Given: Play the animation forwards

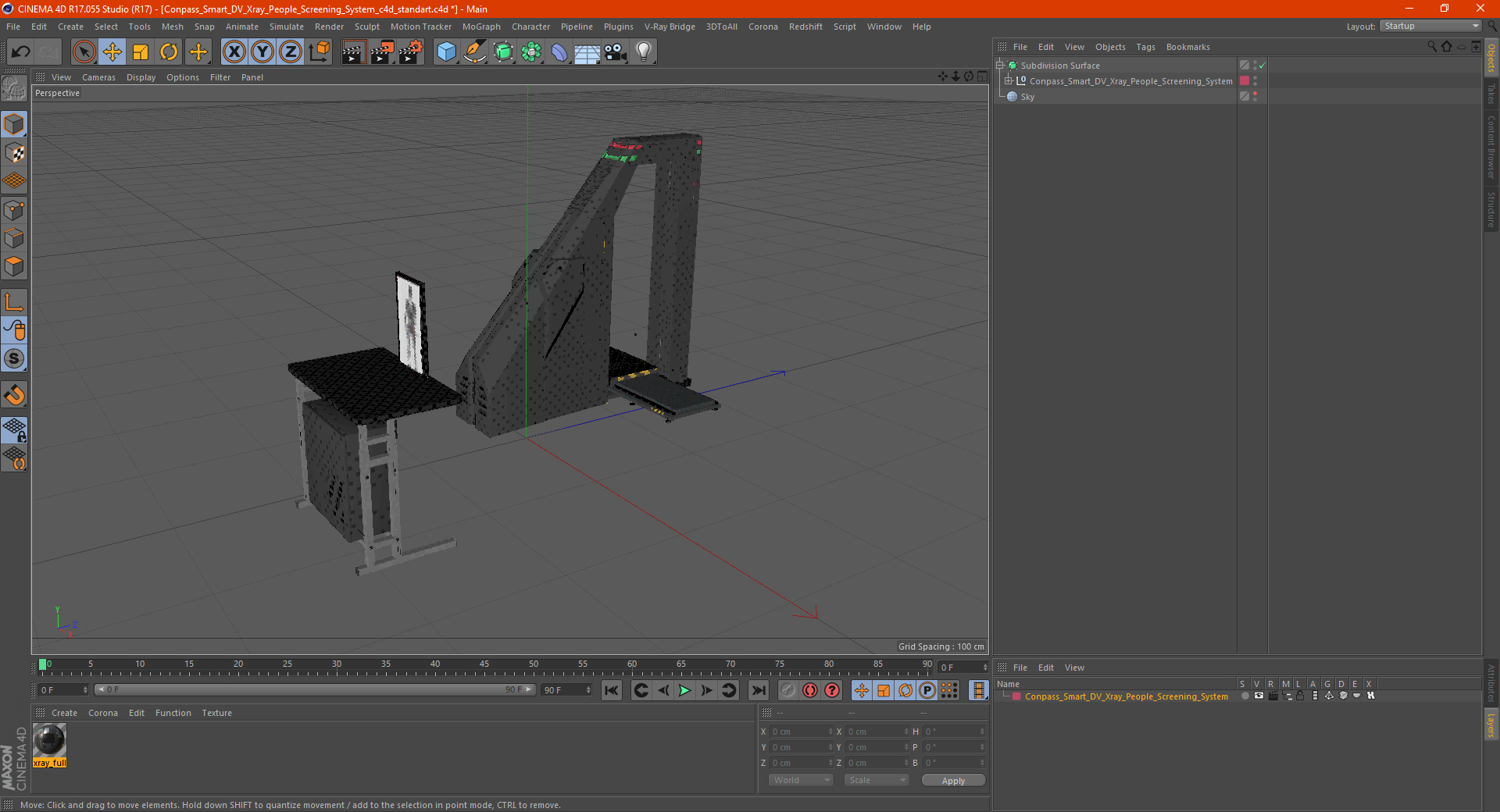Looking at the screenshot, I should [x=684, y=690].
